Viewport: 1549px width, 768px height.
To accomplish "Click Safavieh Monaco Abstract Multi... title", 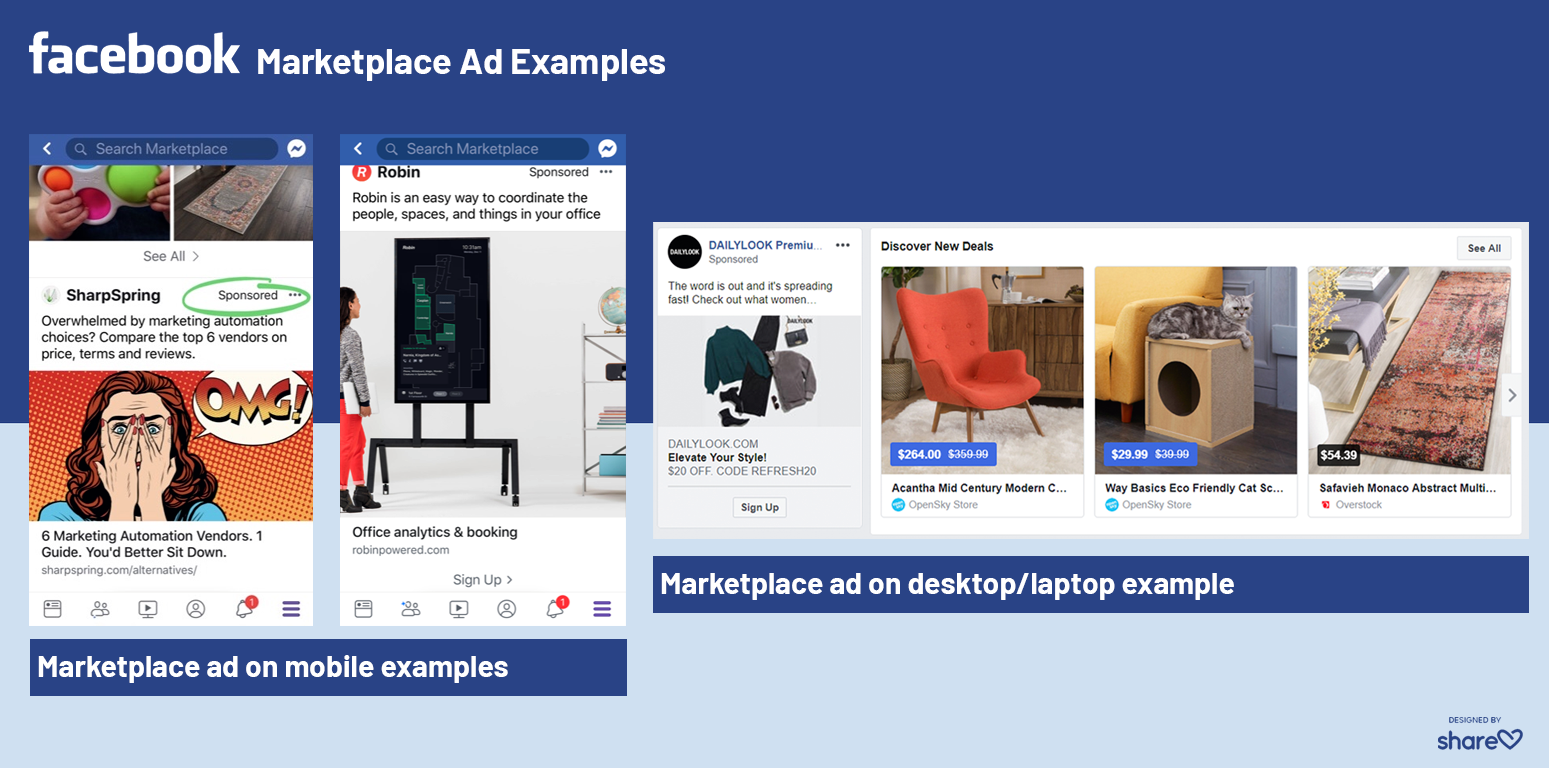I will click(1408, 488).
